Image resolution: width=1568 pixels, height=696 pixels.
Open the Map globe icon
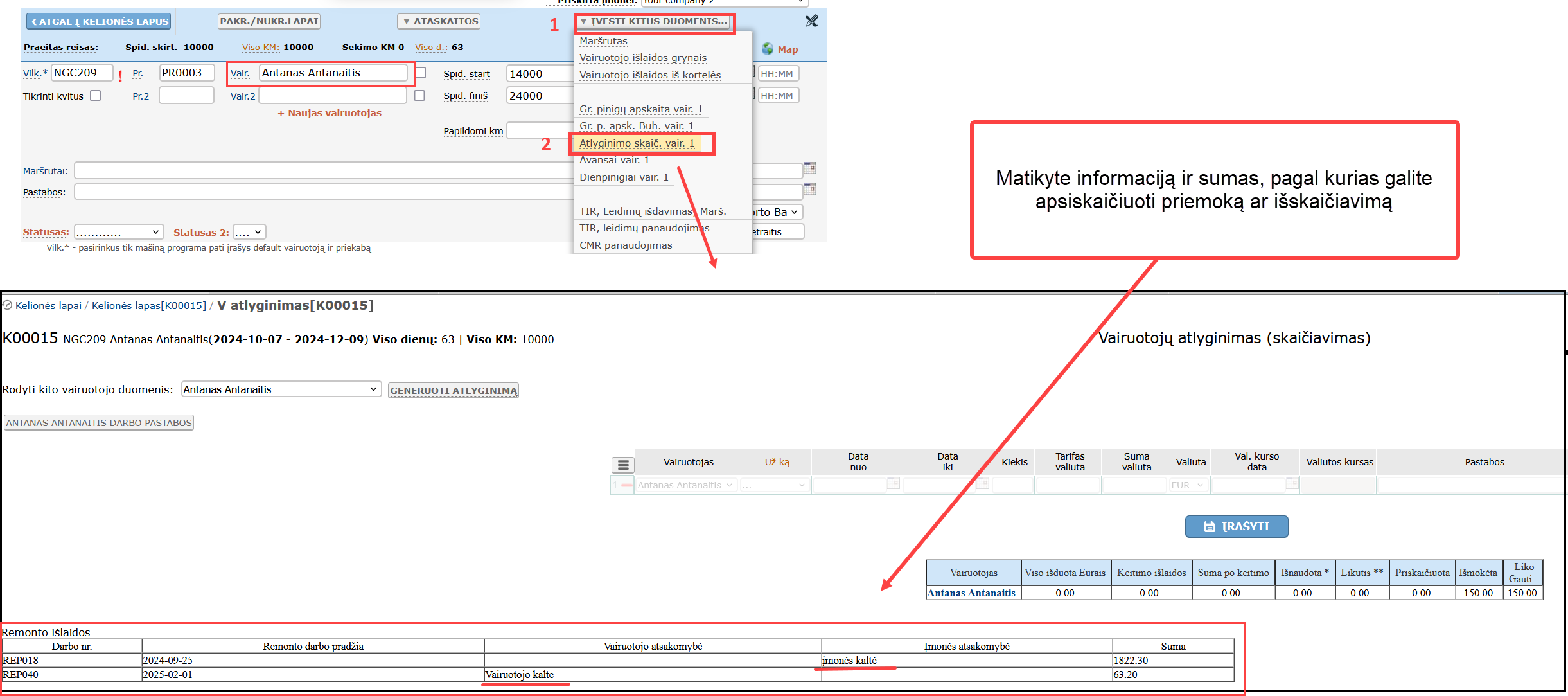point(768,49)
